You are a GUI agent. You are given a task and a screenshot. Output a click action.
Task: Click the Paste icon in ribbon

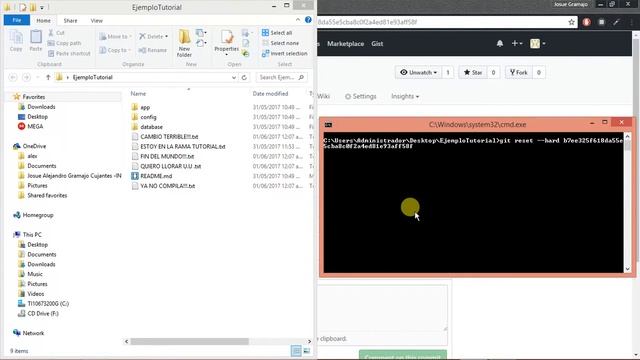tap(36, 41)
